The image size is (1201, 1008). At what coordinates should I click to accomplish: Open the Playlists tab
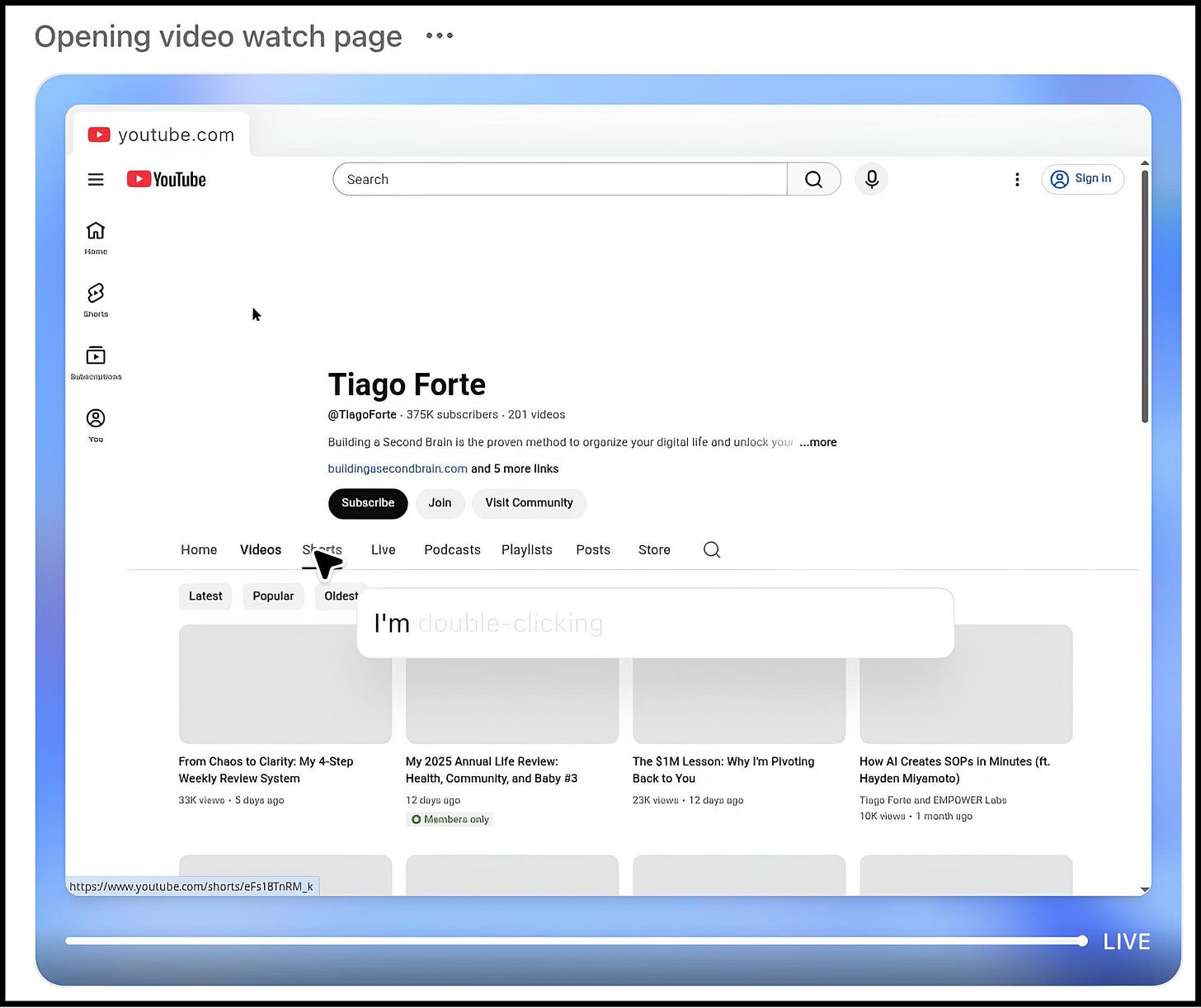point(527,549)
